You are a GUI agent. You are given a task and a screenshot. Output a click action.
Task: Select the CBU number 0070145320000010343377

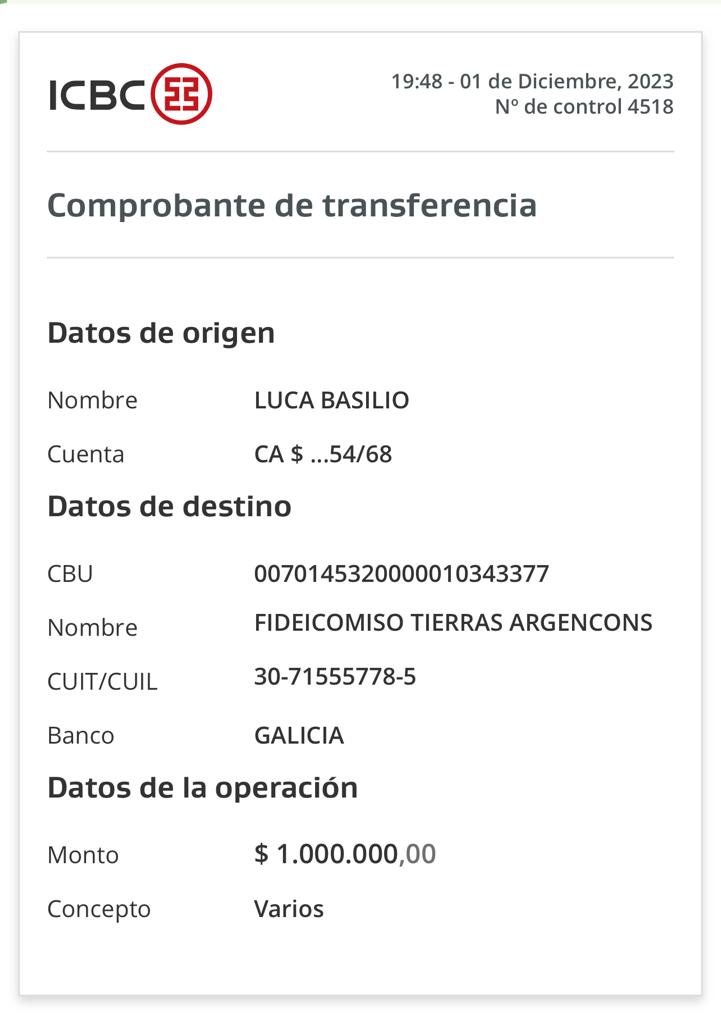point(402,574)
